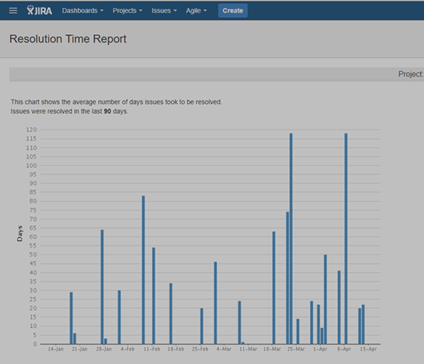Click the 4-Feb x-axis label
The height and width of the screenshot is (364, 424).
pyautogui.click(x=128, y=349)
